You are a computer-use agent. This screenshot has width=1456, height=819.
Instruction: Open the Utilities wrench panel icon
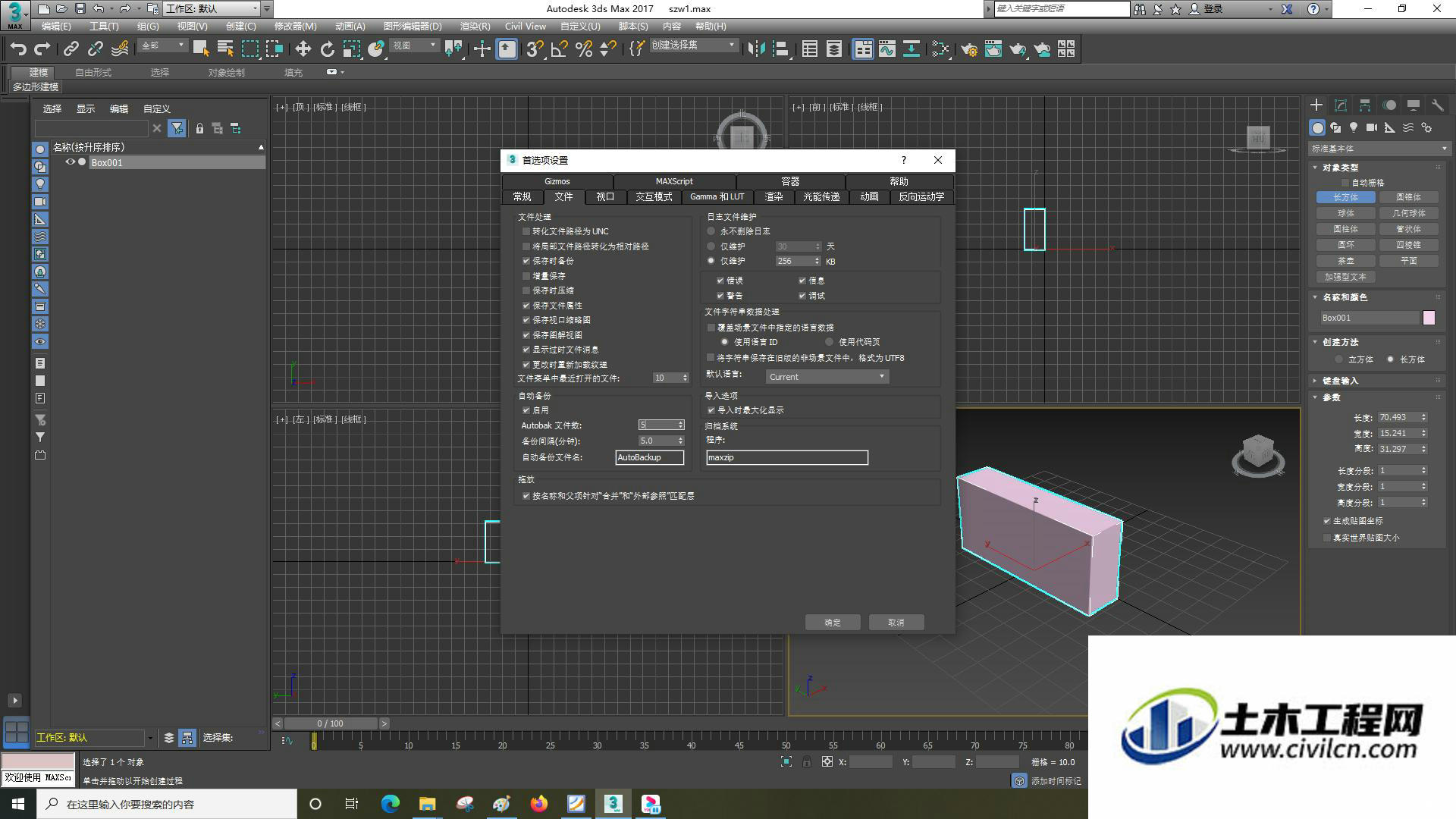(x=1437, y=105)
